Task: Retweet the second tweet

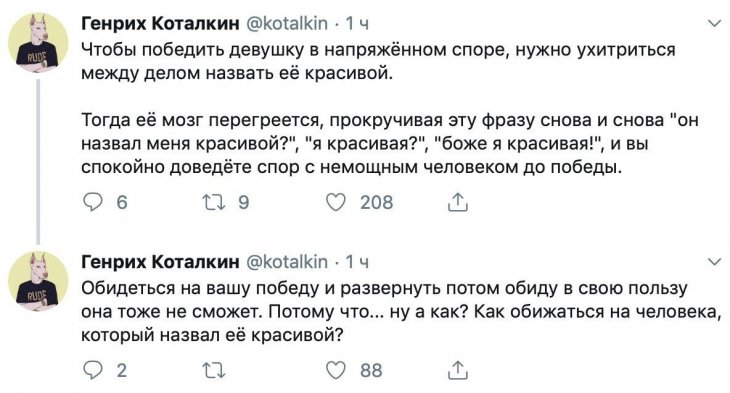Action: tap(214, 371)
